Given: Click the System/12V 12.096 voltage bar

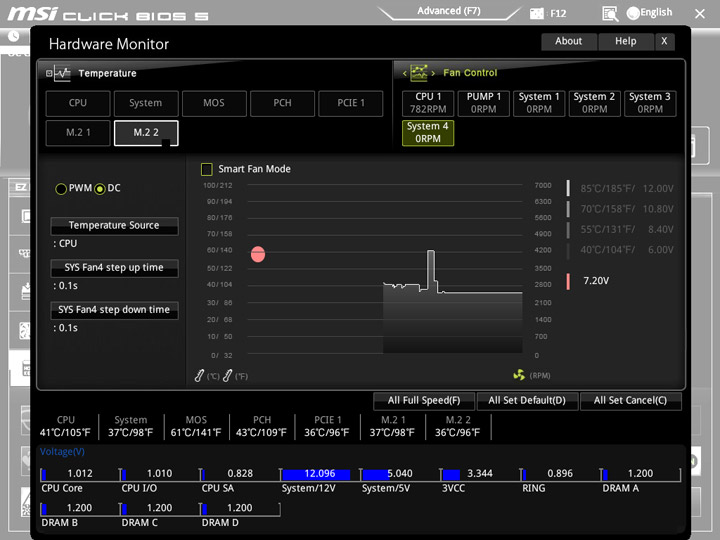Looking at the screenshot, I should tap(321, 475).
